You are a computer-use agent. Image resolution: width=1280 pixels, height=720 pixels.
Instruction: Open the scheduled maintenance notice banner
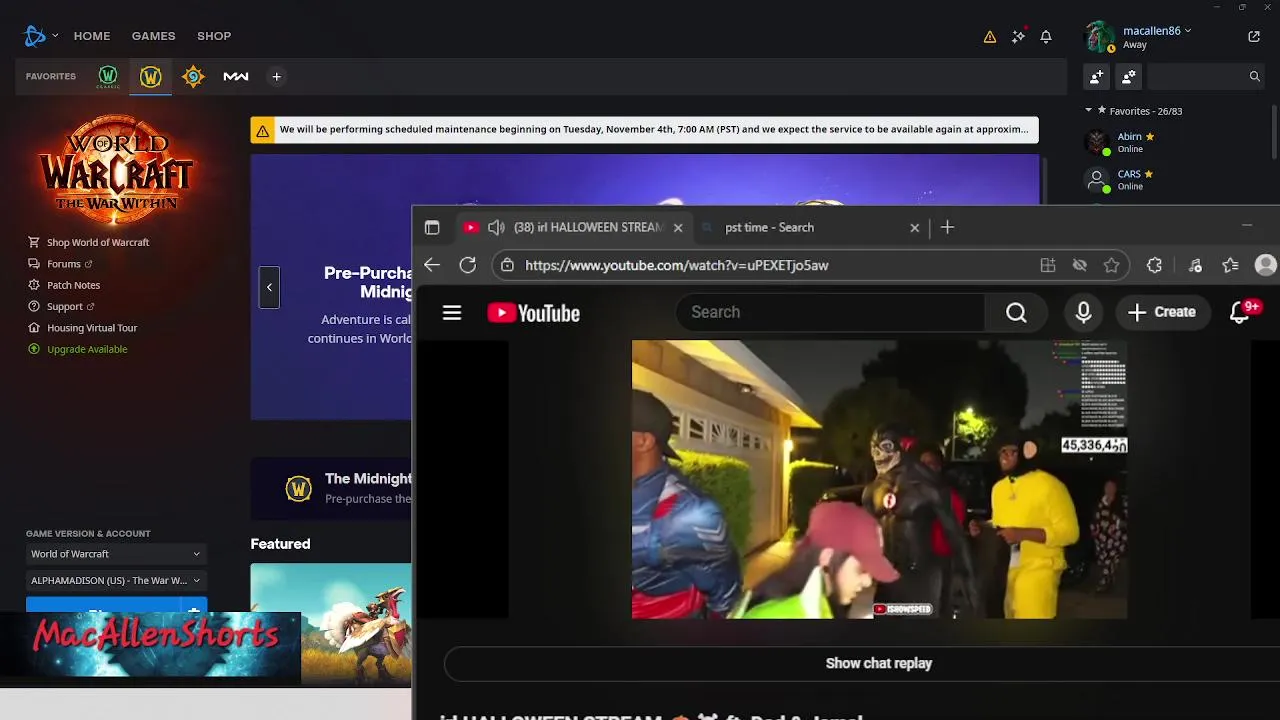click(x=644, y=130)
